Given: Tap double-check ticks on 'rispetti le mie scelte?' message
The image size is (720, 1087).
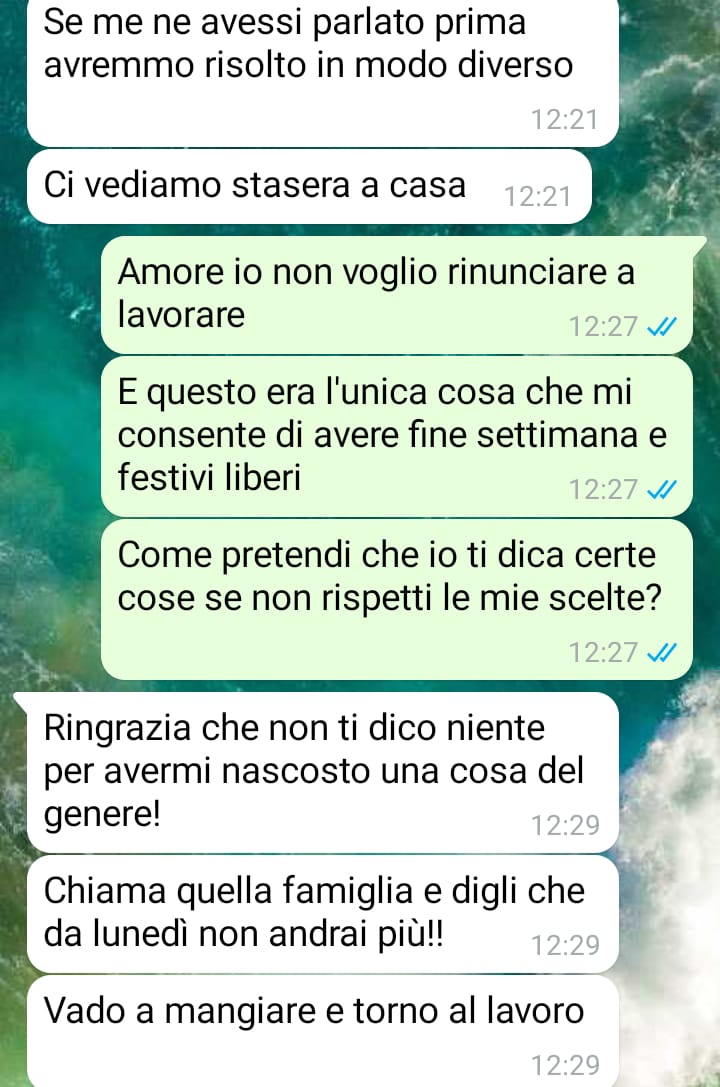Looking at the screenshot, I should coord(661,653).
